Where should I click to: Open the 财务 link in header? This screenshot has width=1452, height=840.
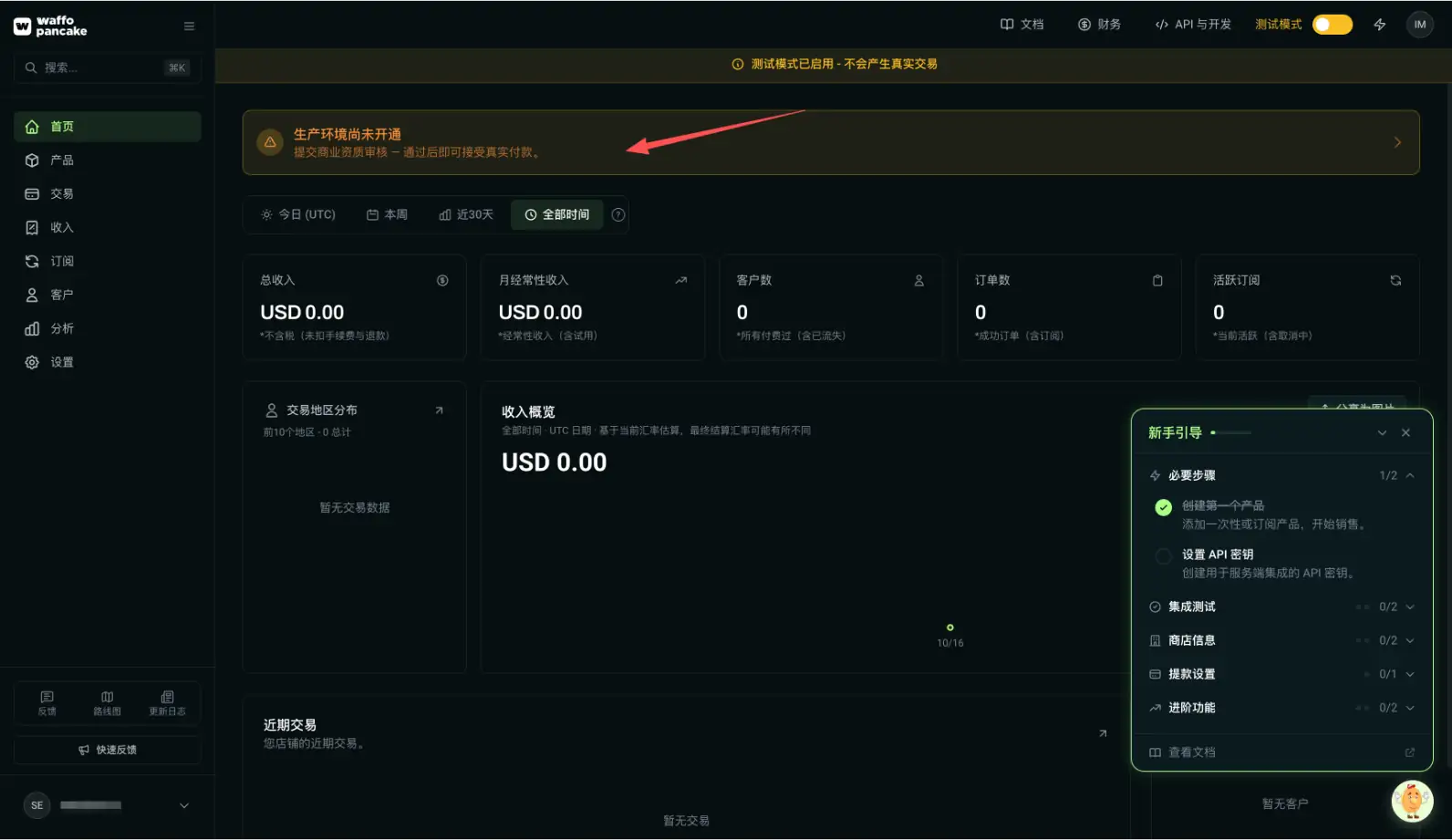[1099, 25]
